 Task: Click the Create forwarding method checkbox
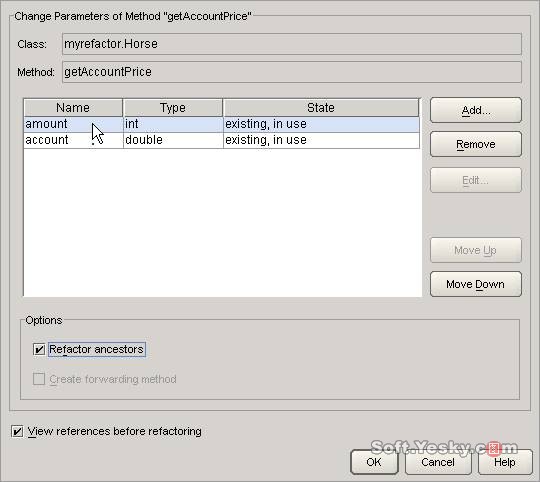point(39,379)
